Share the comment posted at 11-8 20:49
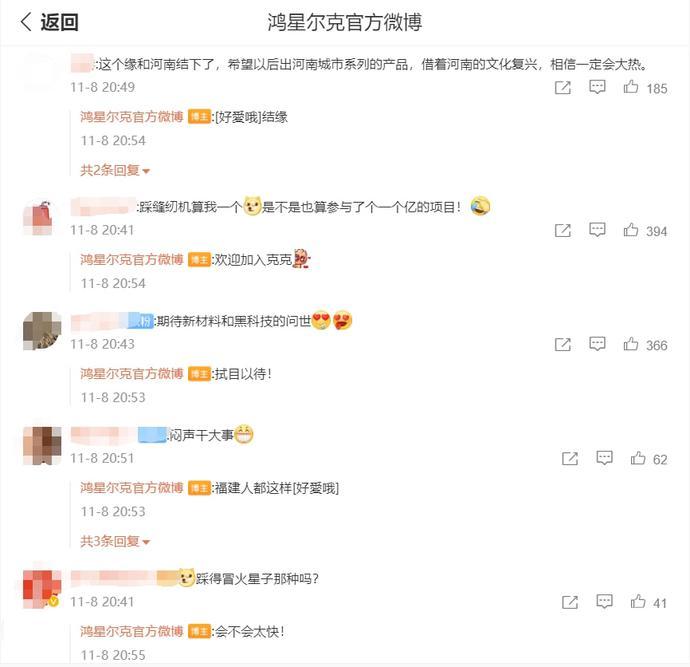This screenshot has height=667, width=690. (562, 88)
